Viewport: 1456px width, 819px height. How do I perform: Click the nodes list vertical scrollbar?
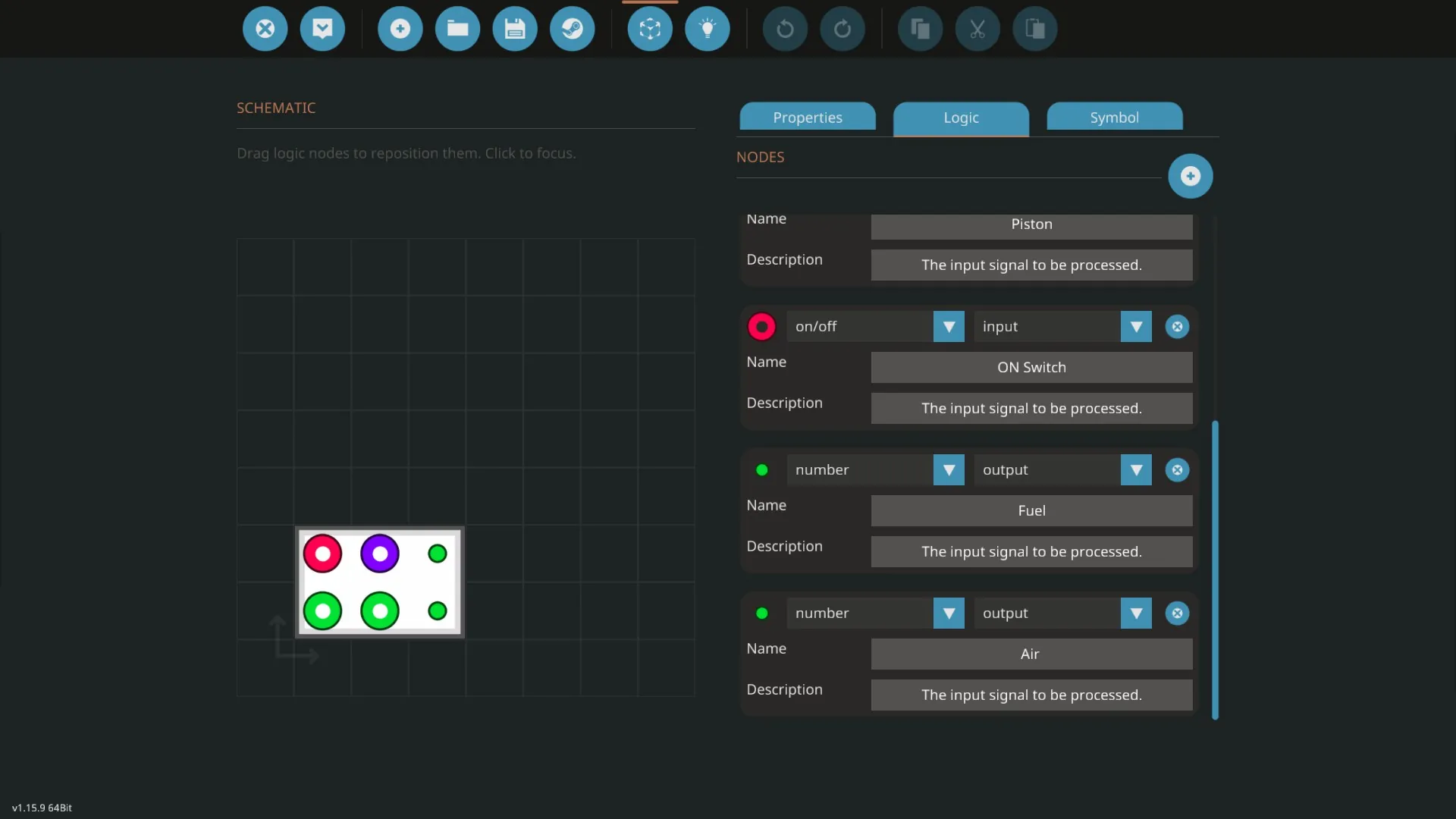[1215, 569]
